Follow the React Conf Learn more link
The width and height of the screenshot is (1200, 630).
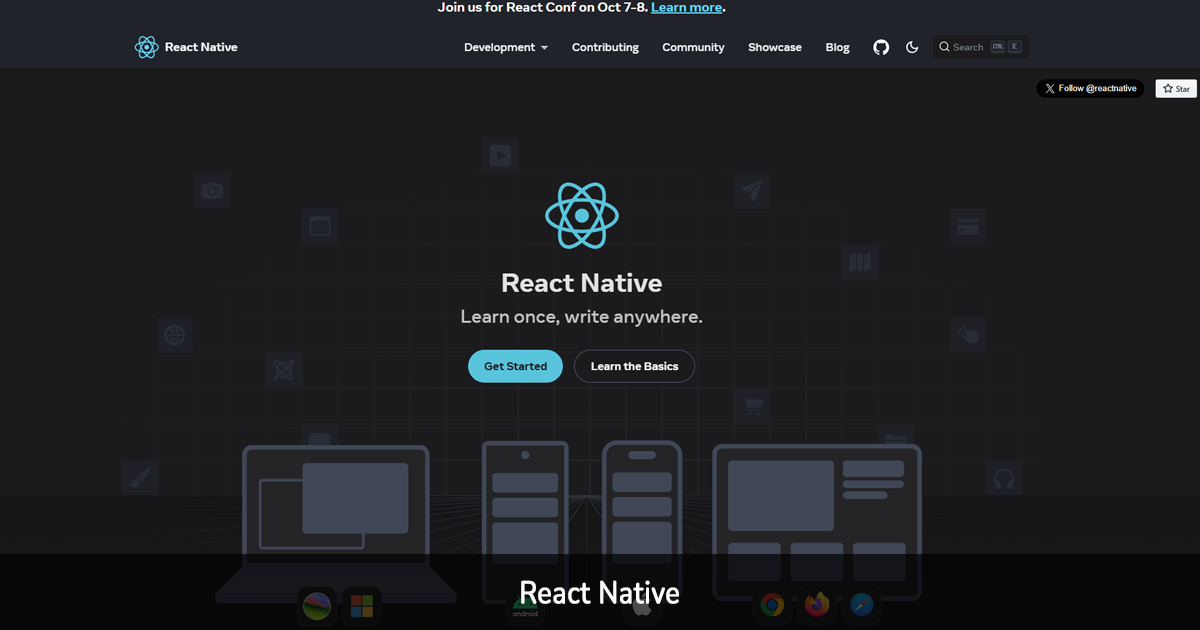pos(686,8)
